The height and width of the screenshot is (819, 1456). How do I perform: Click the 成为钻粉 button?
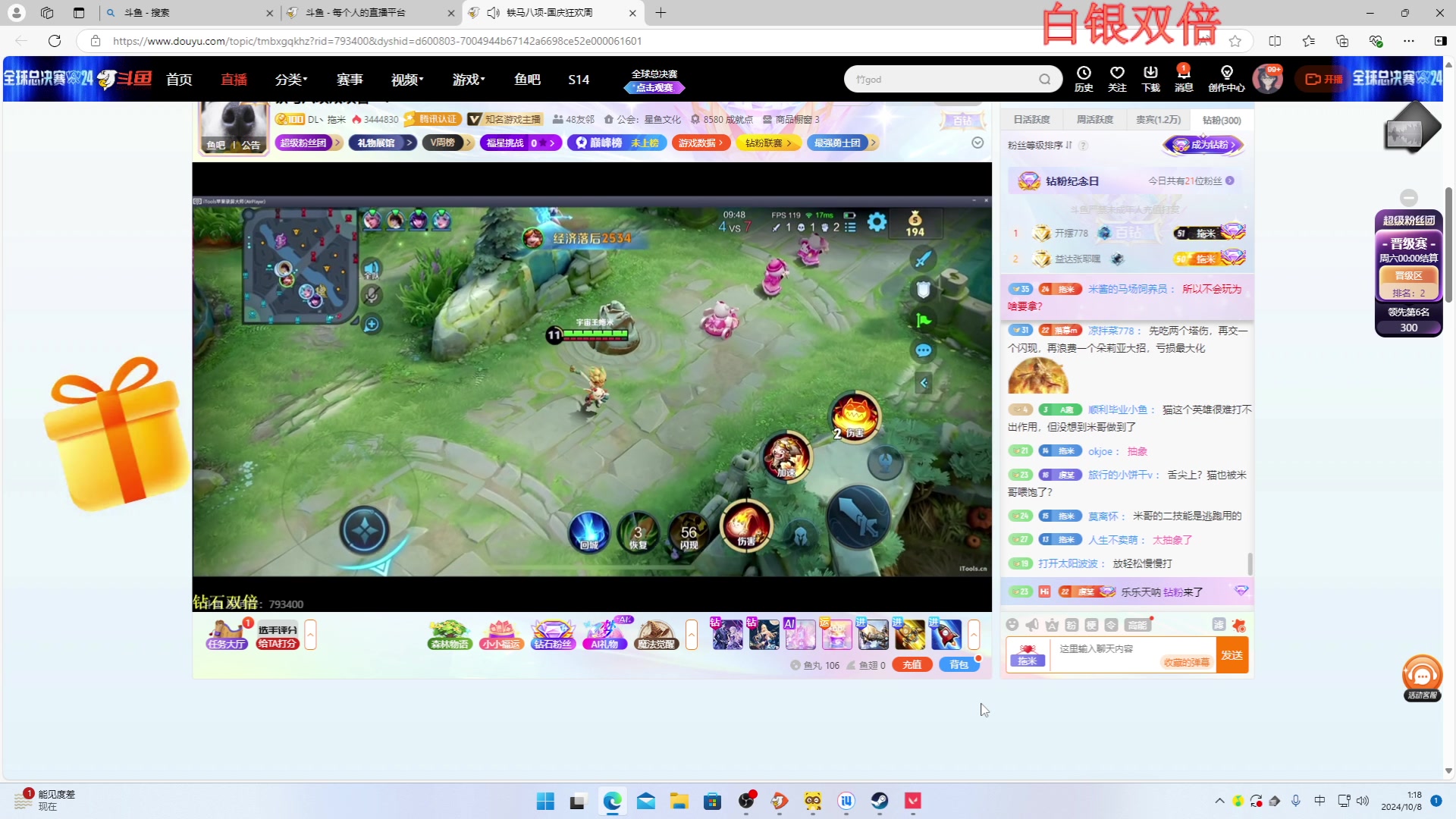tap(1203, 145)
